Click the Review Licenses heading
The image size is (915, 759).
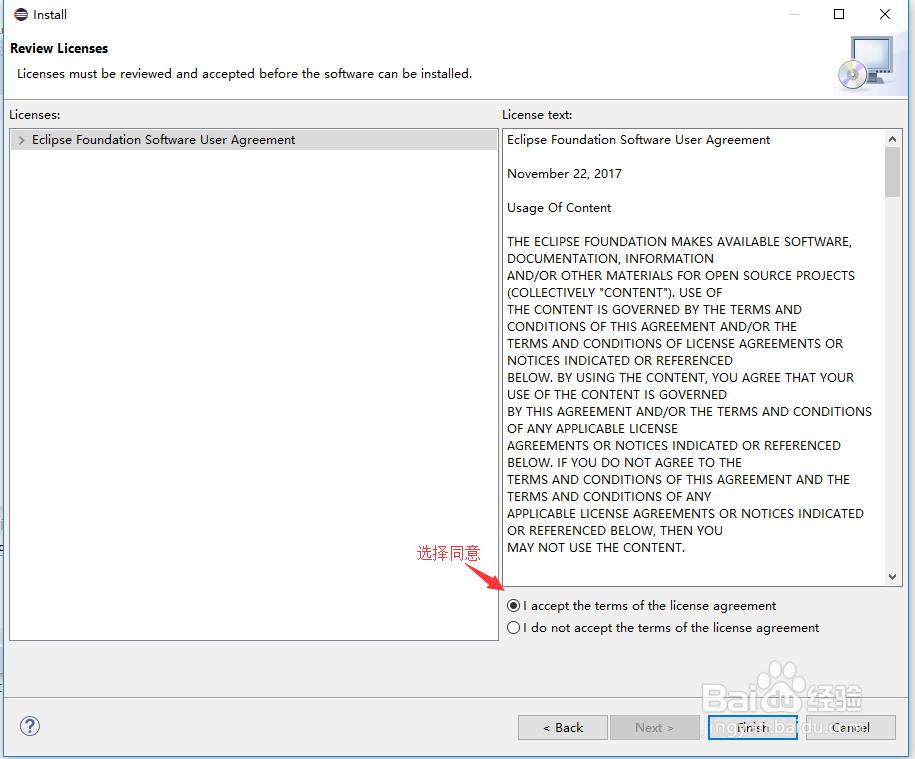(x=59, y=48)
